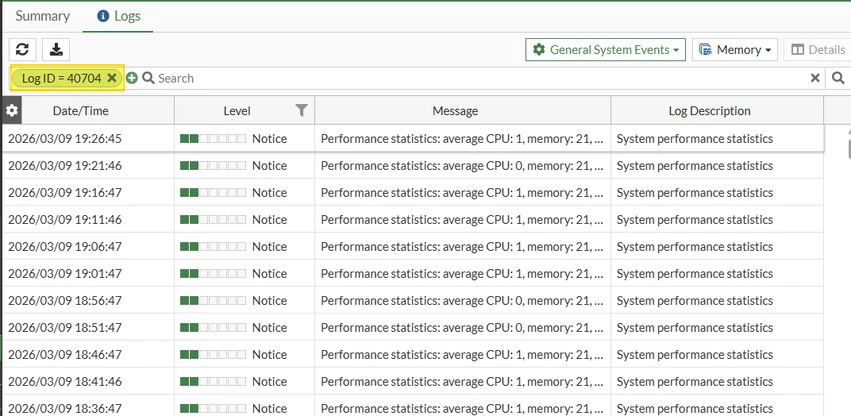Image resolution: width=851 pixels, height=416 pixels.
Task: Select the log entry at 19:21:46
Action: [x=413, y=166]
